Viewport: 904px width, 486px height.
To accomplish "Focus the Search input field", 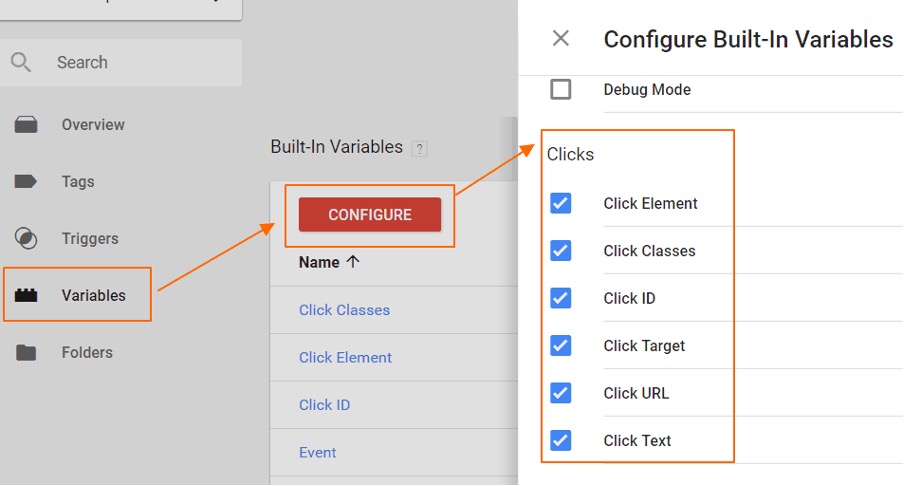I will [121, 62].
